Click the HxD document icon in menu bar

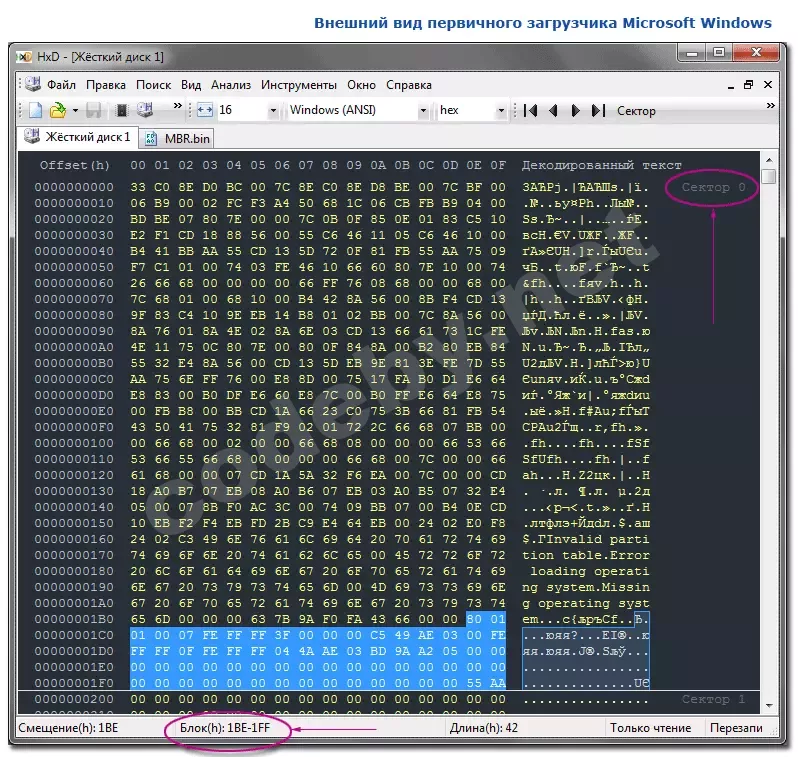(x=33, y=84)
